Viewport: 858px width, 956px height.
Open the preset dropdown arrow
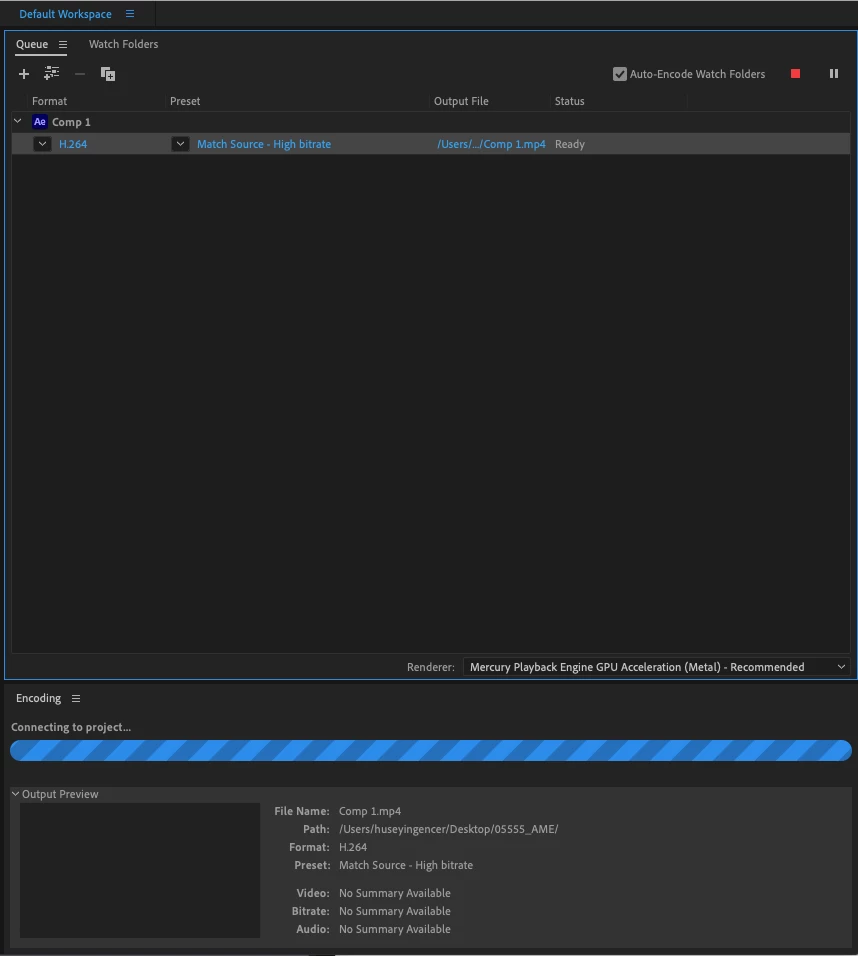point(180,144)
